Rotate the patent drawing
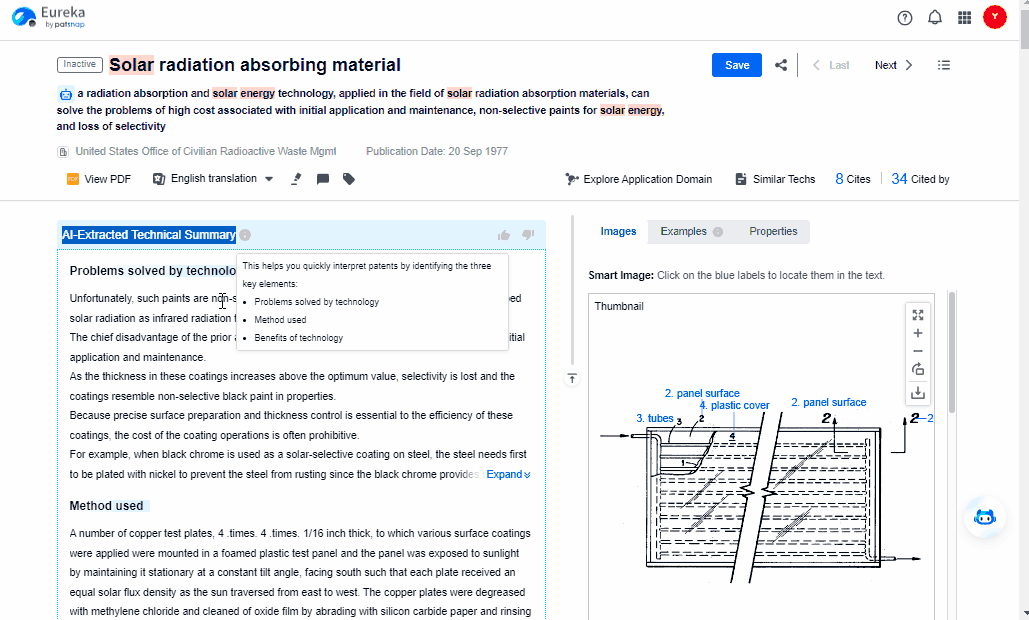 pyautogui.click(x=918, y=369)
